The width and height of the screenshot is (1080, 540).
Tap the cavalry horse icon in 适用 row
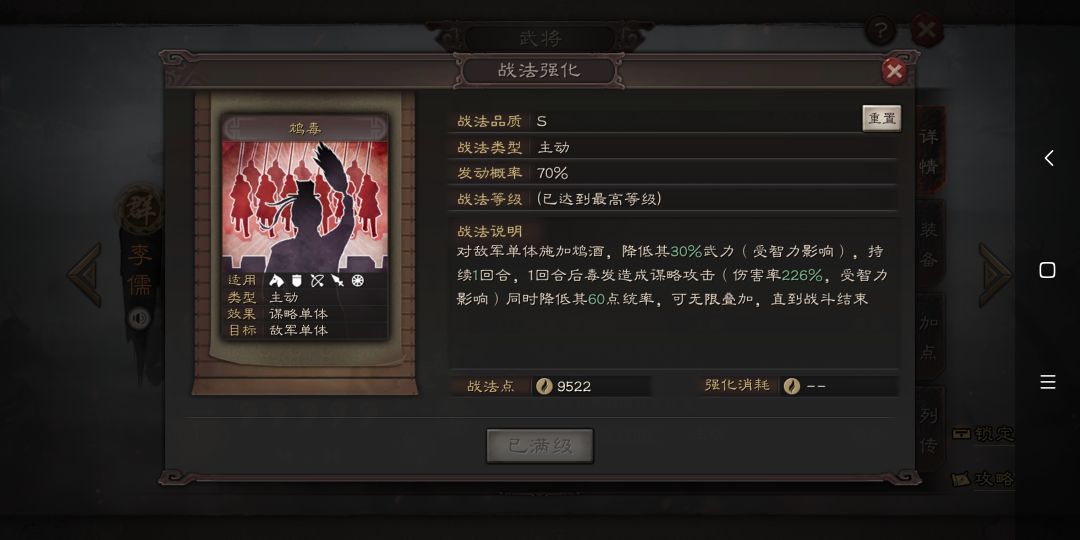(277, 280)
